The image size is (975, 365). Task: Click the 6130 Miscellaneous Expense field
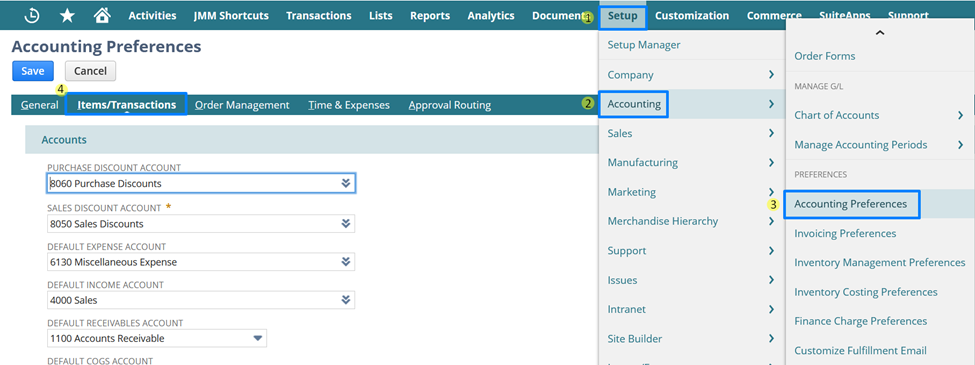point(201,262)
